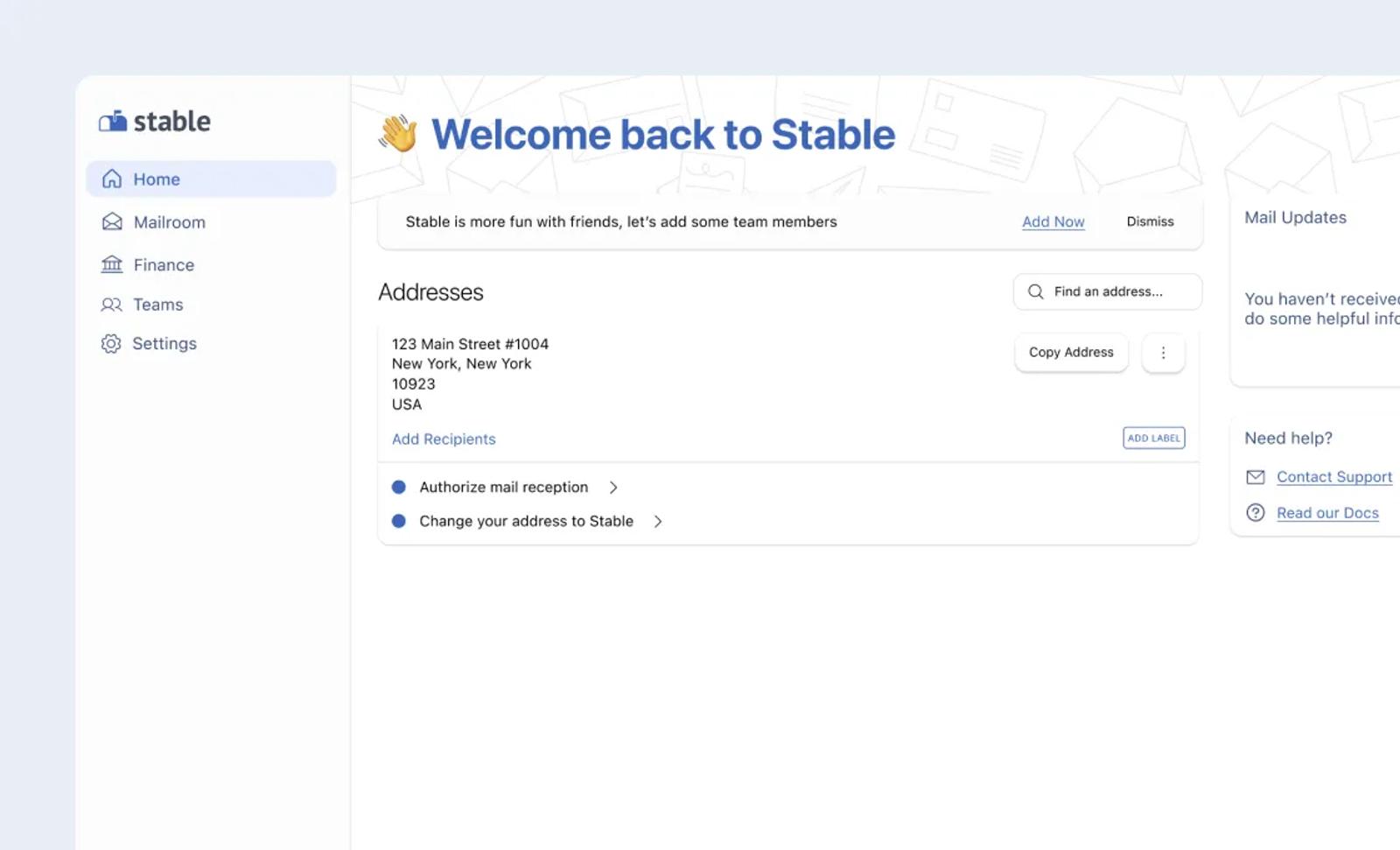Click the blue dot next to Change your address
This screenshot has width=1400, height=850.
click(399, 521)
